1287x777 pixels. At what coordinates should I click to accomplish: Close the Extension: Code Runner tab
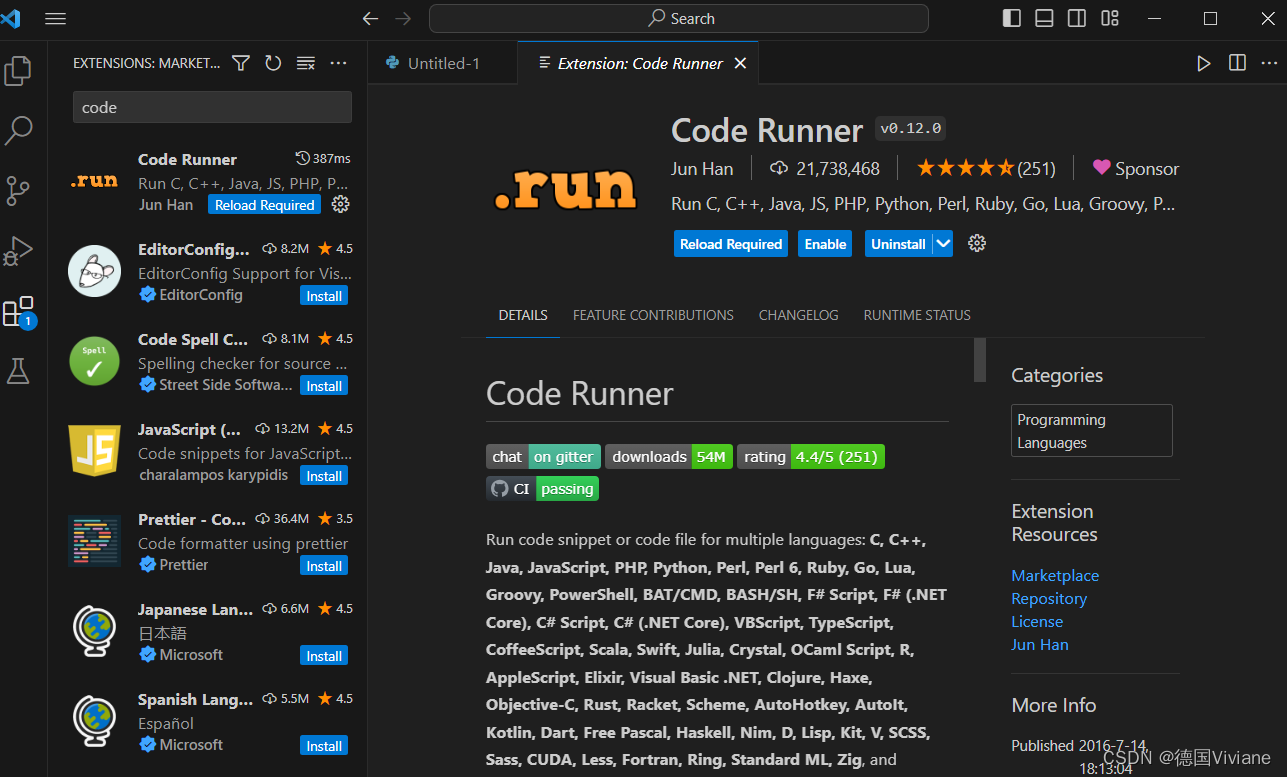pyautogui.click(x=740, y=63)
